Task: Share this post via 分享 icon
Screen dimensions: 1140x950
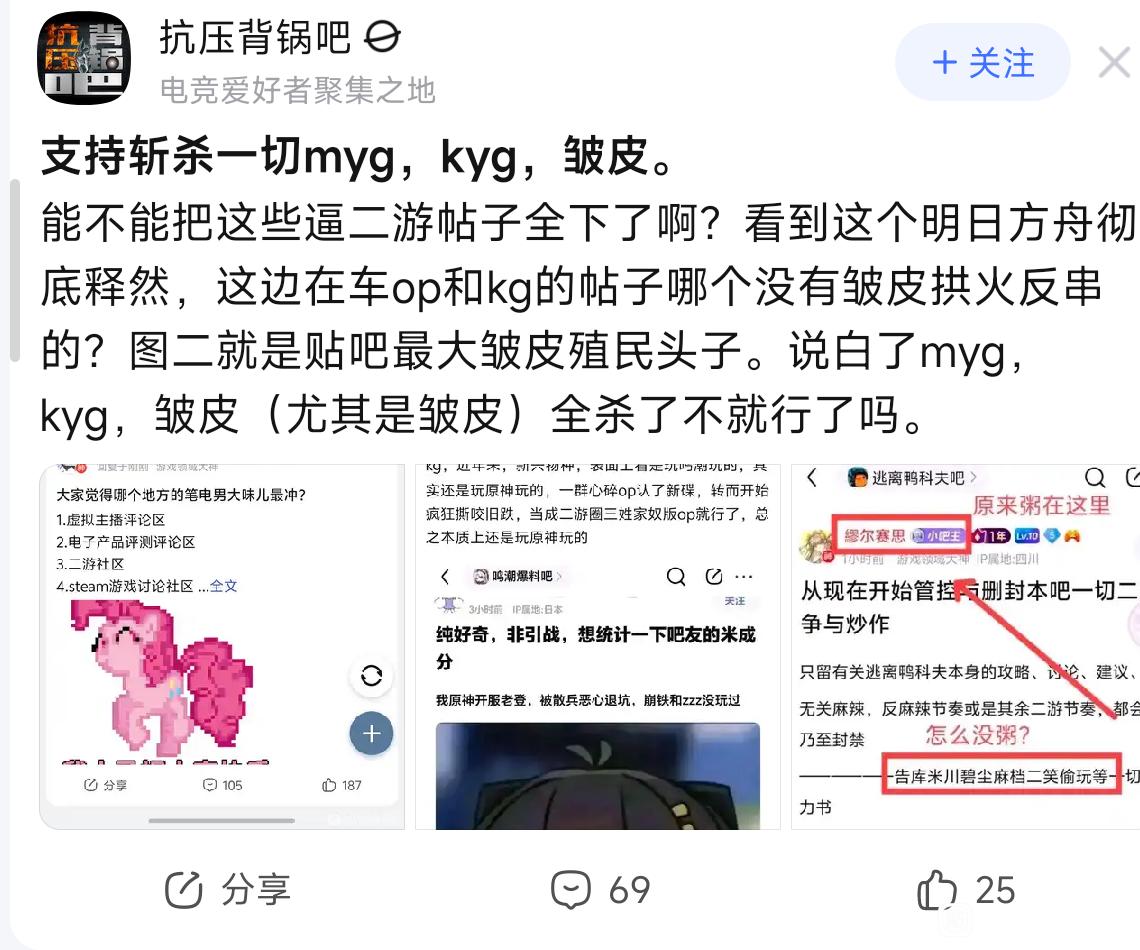Action: [x=228, y=890]
